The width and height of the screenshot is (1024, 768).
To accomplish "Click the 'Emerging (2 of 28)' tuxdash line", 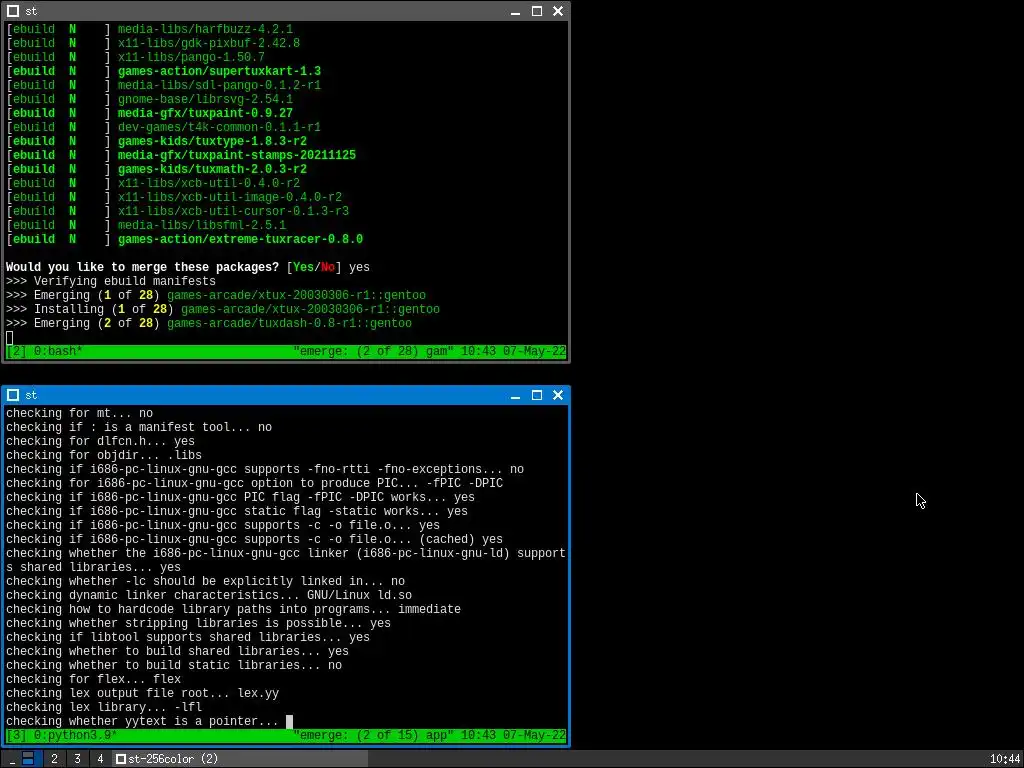I will point(209,323).
